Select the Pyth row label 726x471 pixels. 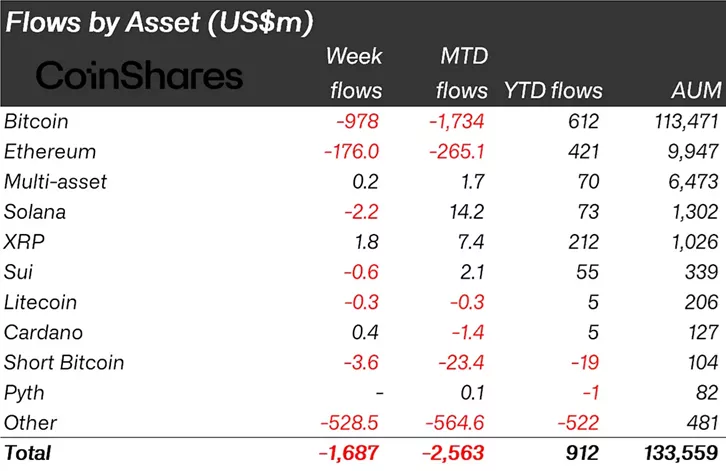tap(25, 392)
